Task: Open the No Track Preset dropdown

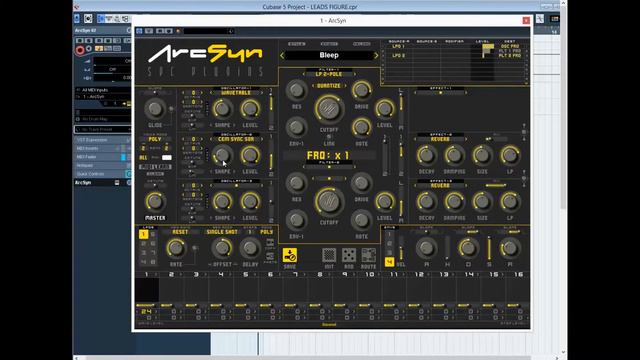Action: pos(102,129)
